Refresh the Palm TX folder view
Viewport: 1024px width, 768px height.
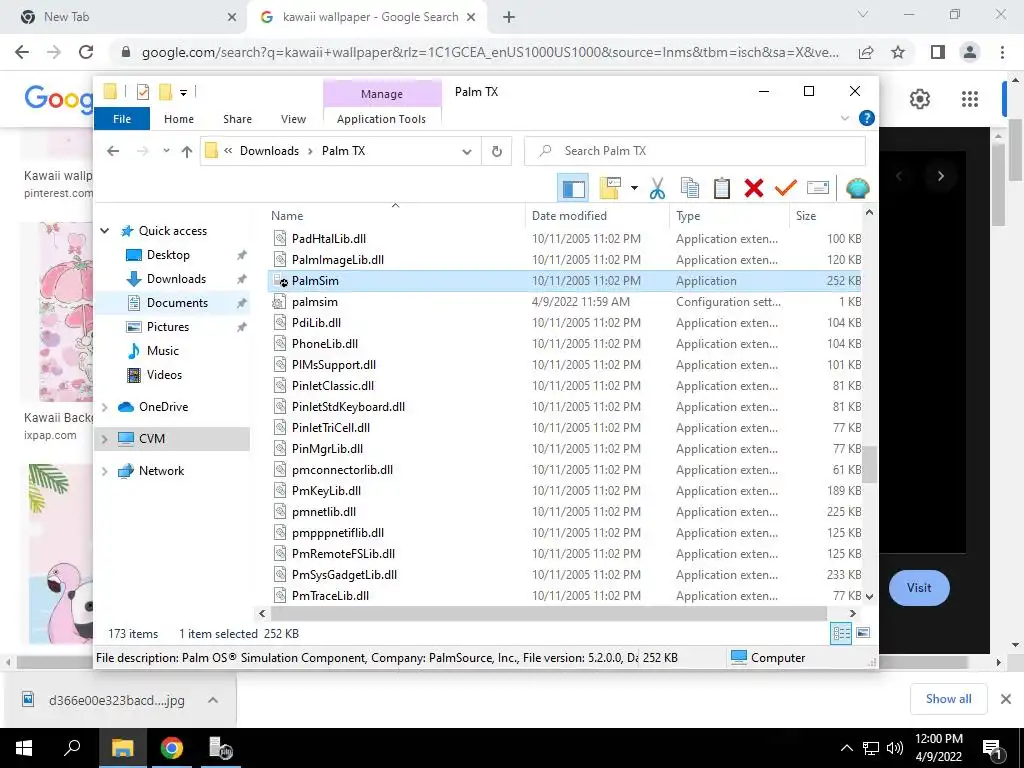[x=497, y=152]
